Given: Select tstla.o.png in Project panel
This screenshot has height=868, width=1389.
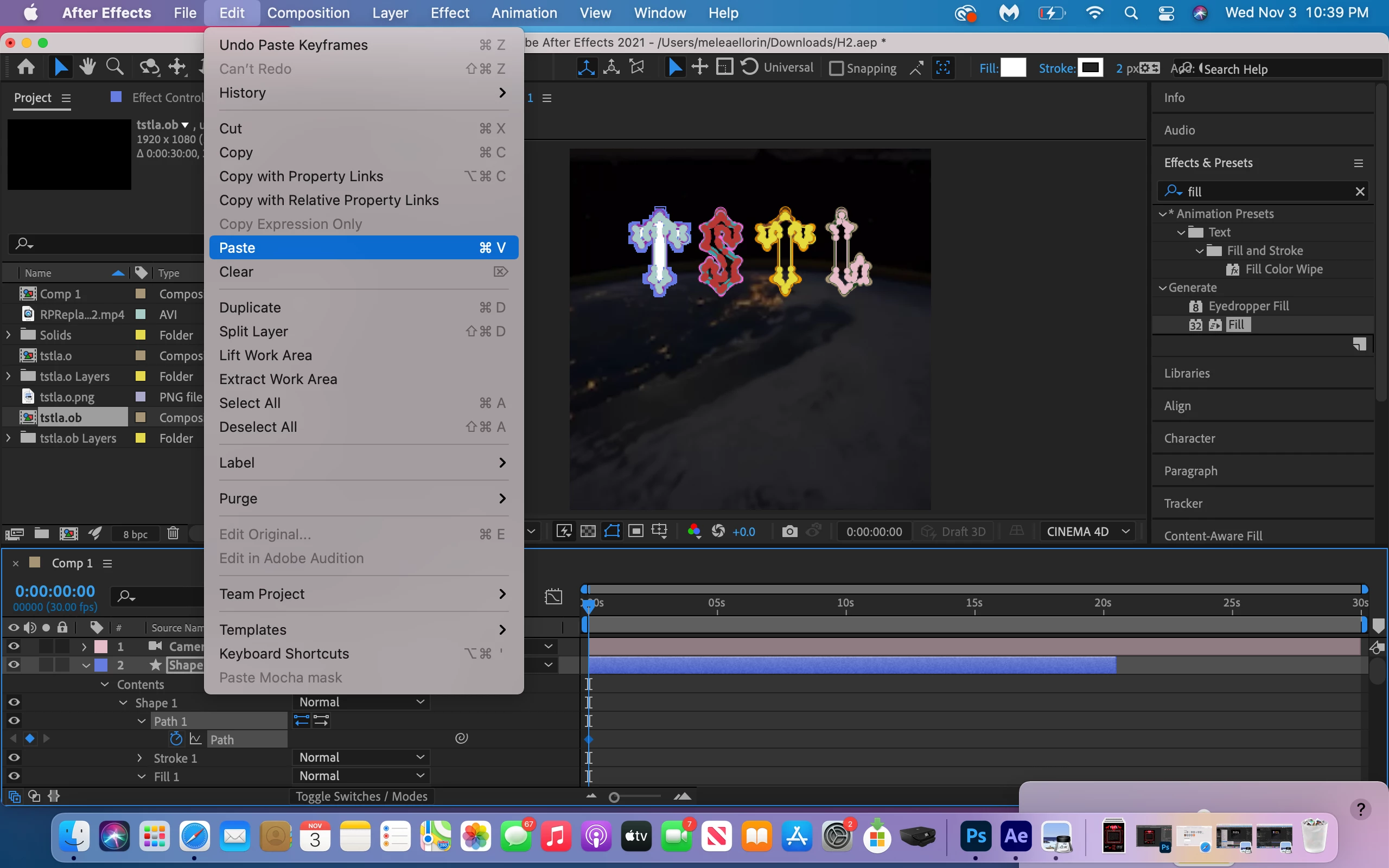Looking at the screenshot, I should (x=67, y=397).
